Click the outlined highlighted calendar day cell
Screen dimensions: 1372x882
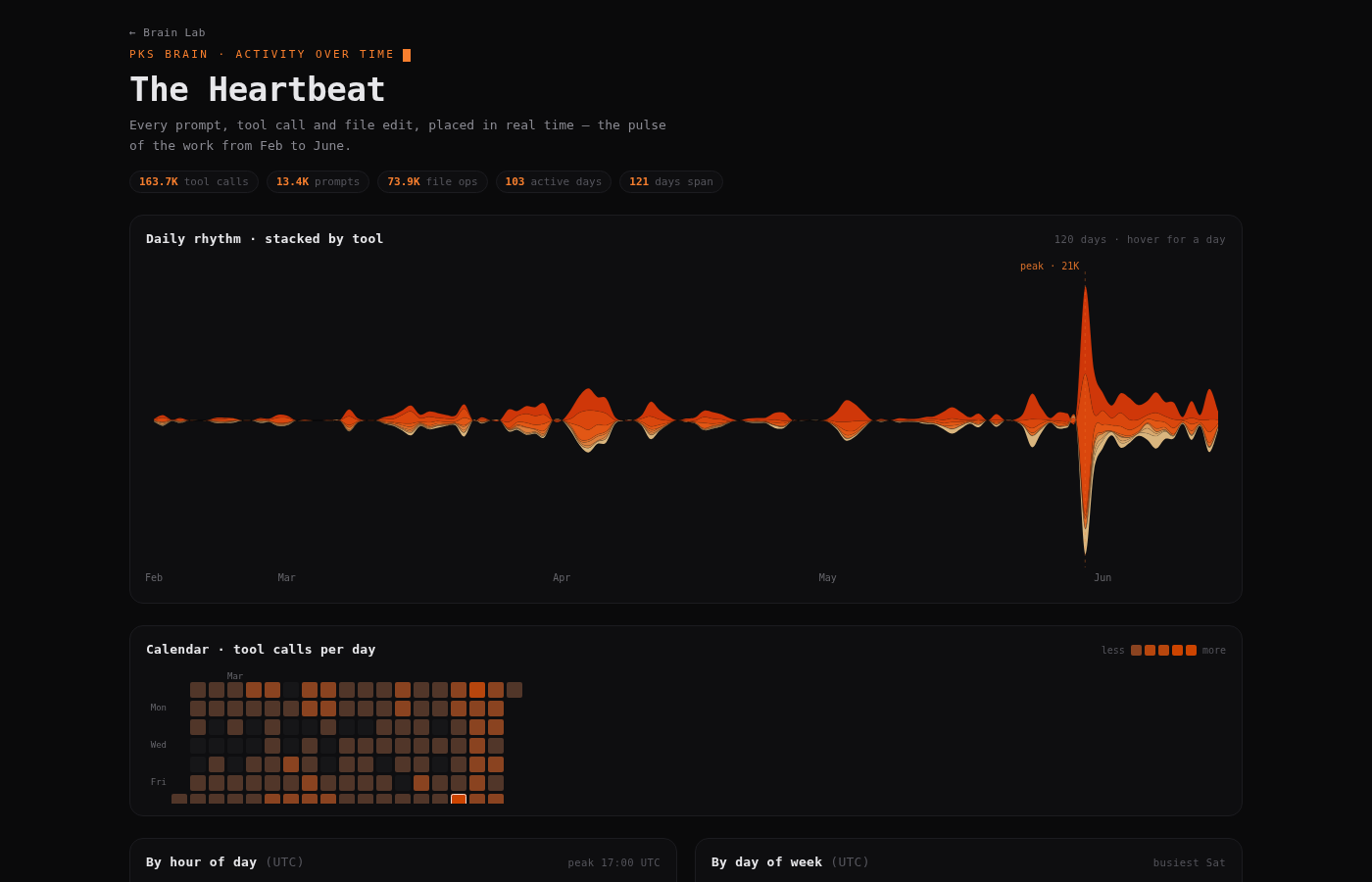tap(459, 799)
